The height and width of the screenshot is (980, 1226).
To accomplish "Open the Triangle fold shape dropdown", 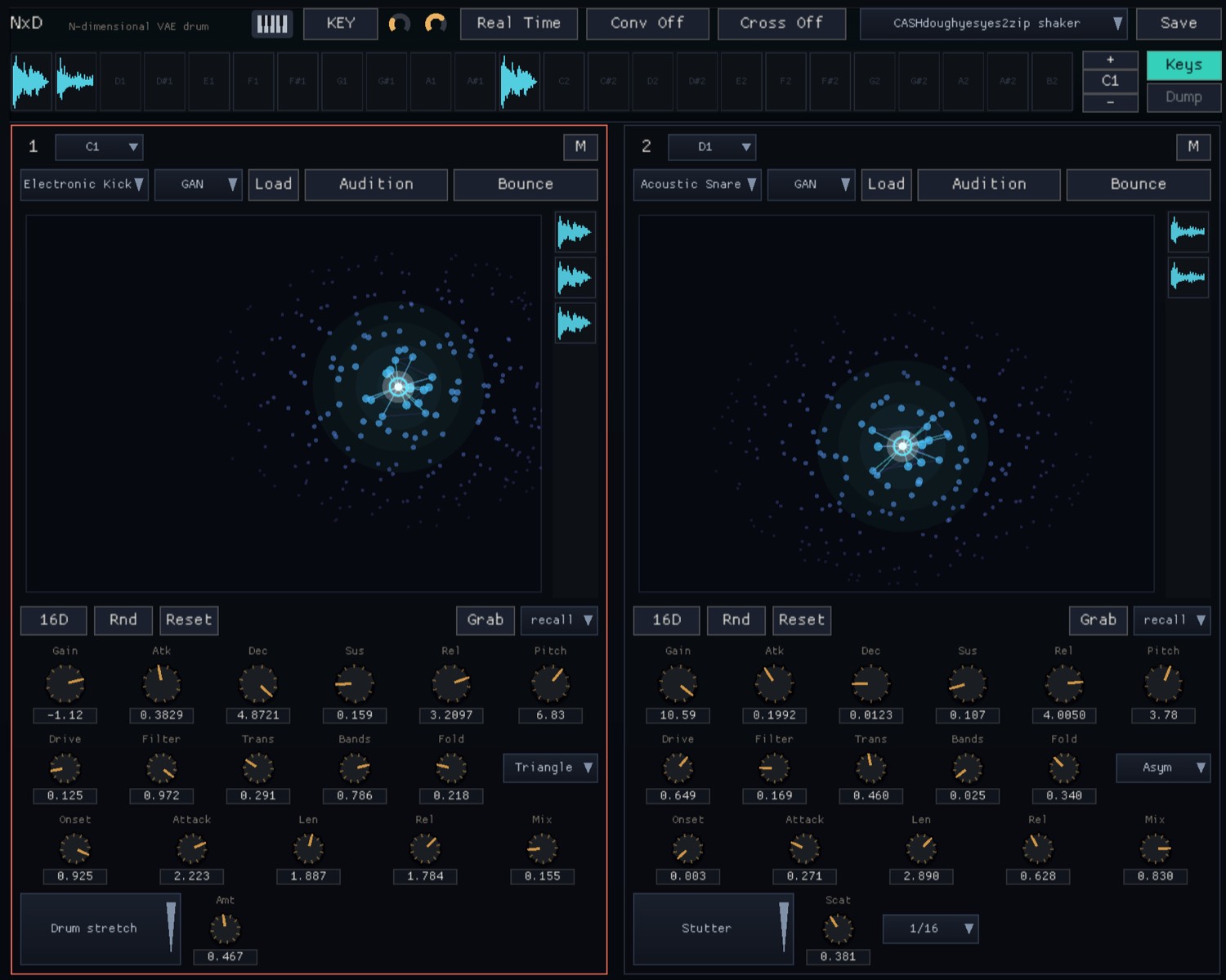I will 550,767.
